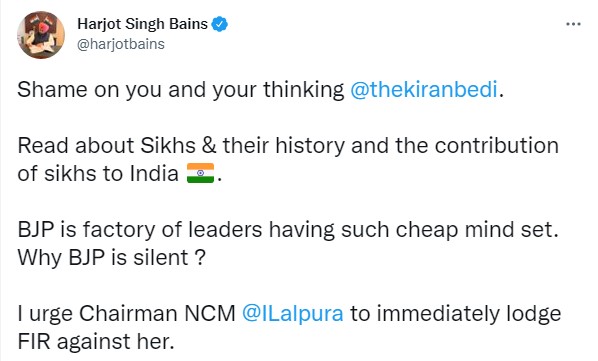This screenshot has height=361, width=598.
Task: Click the word 'contribution' in the tweet body
Action: (497, 145)
